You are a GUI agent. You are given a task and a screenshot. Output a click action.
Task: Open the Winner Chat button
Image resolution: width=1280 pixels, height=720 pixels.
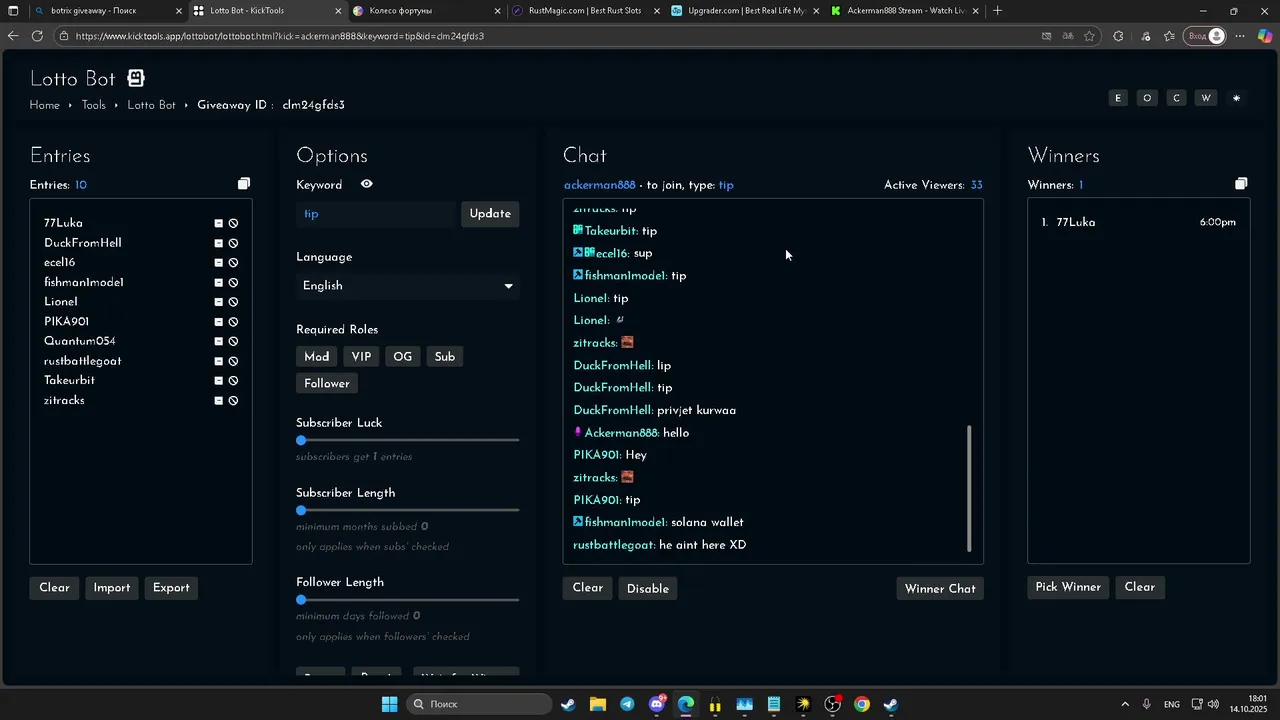(940, 589)
